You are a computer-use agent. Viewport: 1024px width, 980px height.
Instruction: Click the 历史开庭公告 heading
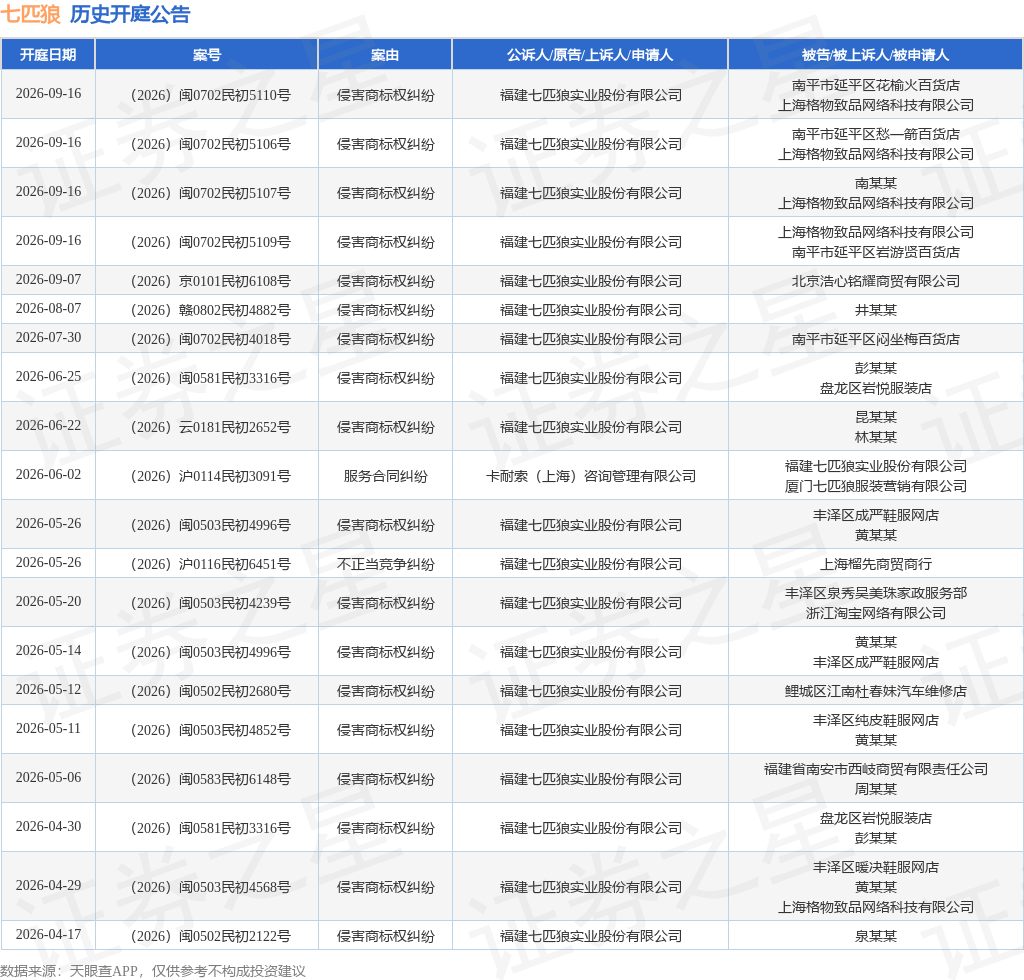(130, 14)
